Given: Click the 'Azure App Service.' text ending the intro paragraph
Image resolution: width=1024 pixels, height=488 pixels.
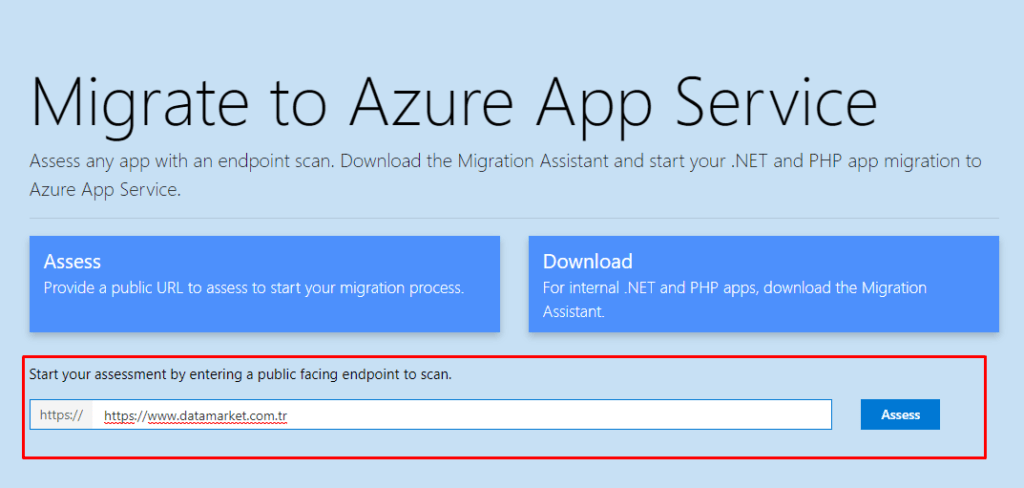Looking at the screenshot, I should pyautogui.click(x=104, y=189).
